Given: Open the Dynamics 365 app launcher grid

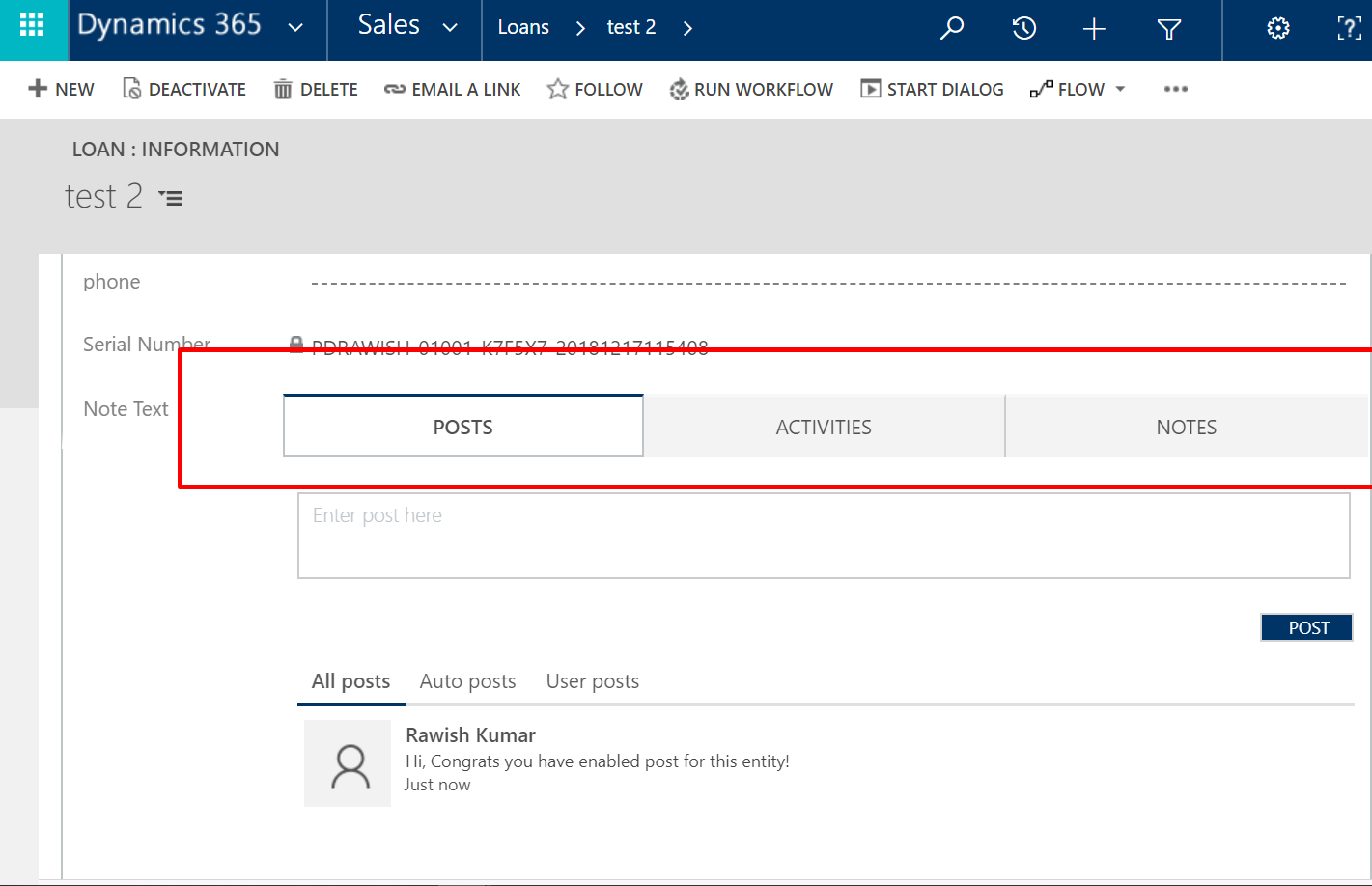Looking at the screenshot, I should pos(32,26).
